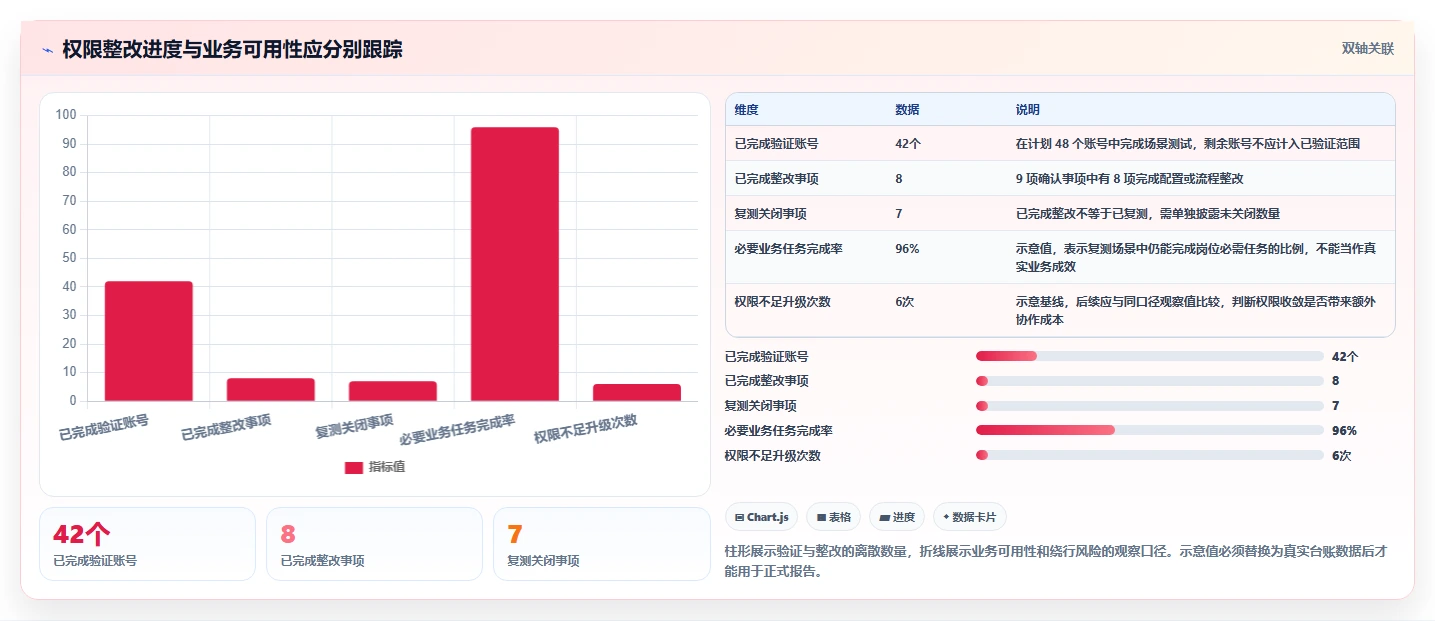Viewport: 1435px width, 621px height.
Task: Click the 42个 summary card
Action: tap(148, 544)
